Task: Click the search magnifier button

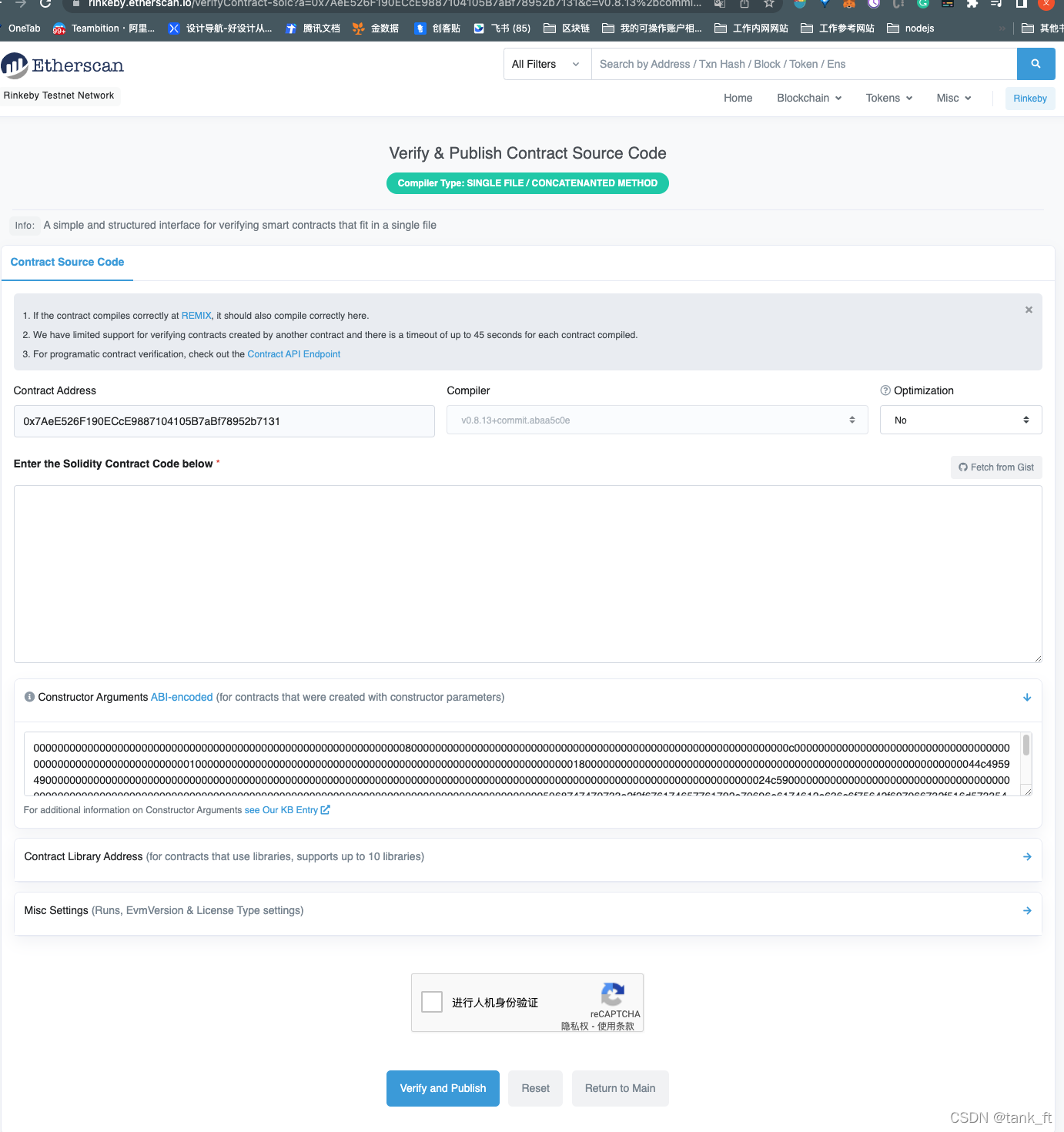Action: 1036,64
